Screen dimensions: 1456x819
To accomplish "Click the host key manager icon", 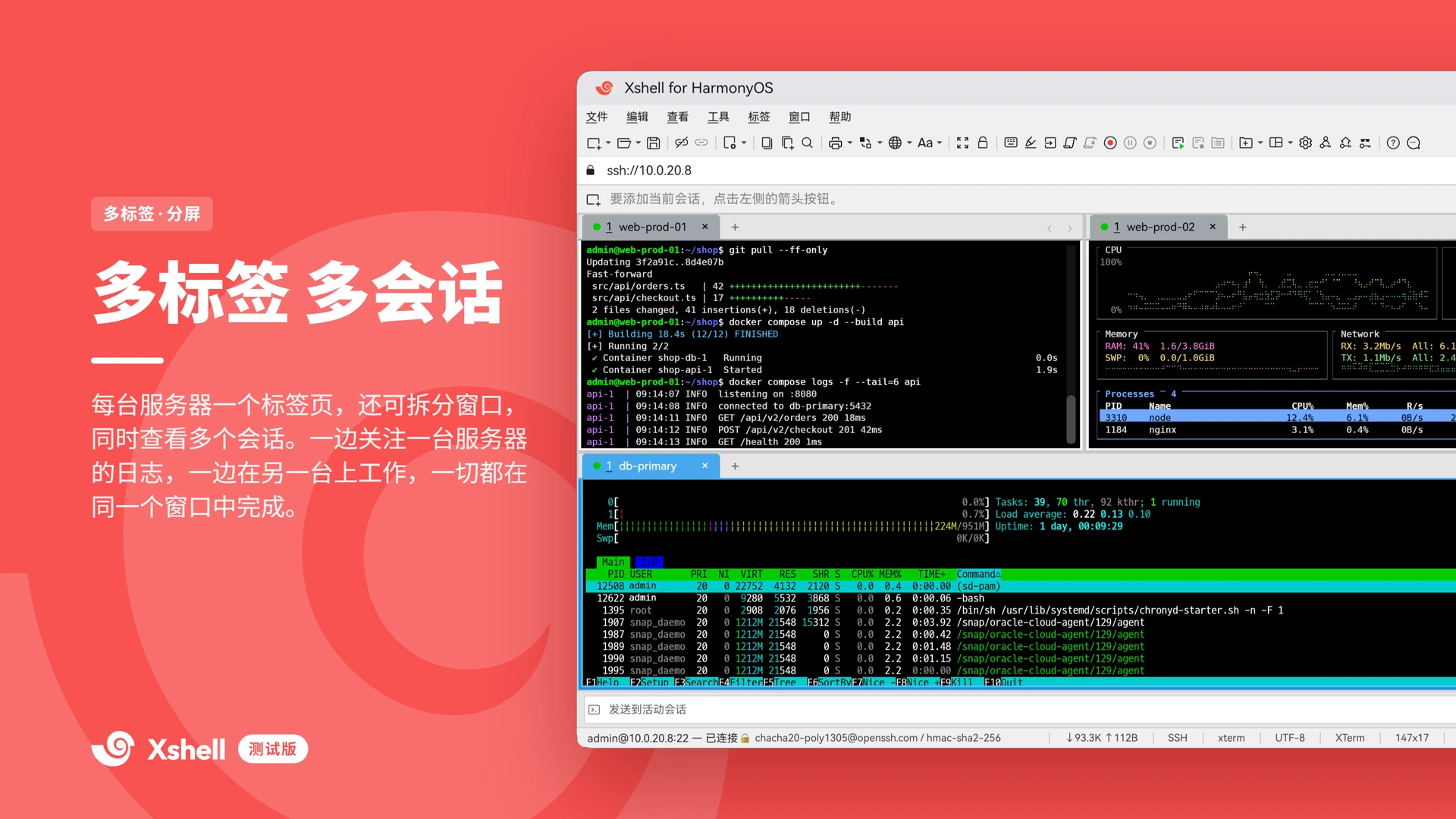I will [1345, 143].
